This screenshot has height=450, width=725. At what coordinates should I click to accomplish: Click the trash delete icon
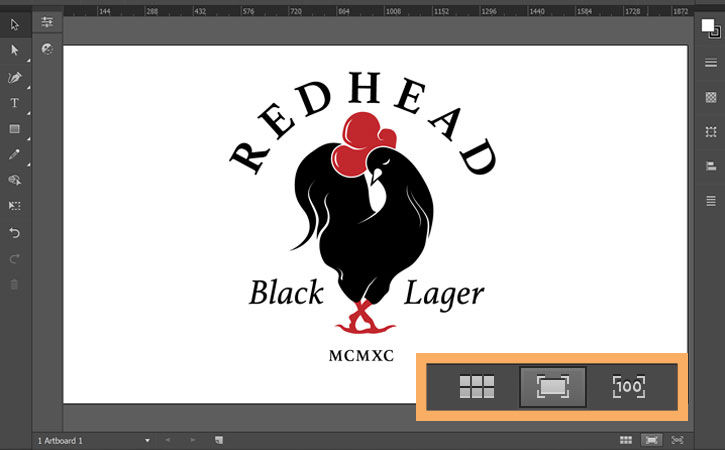(x=14, y=284)
